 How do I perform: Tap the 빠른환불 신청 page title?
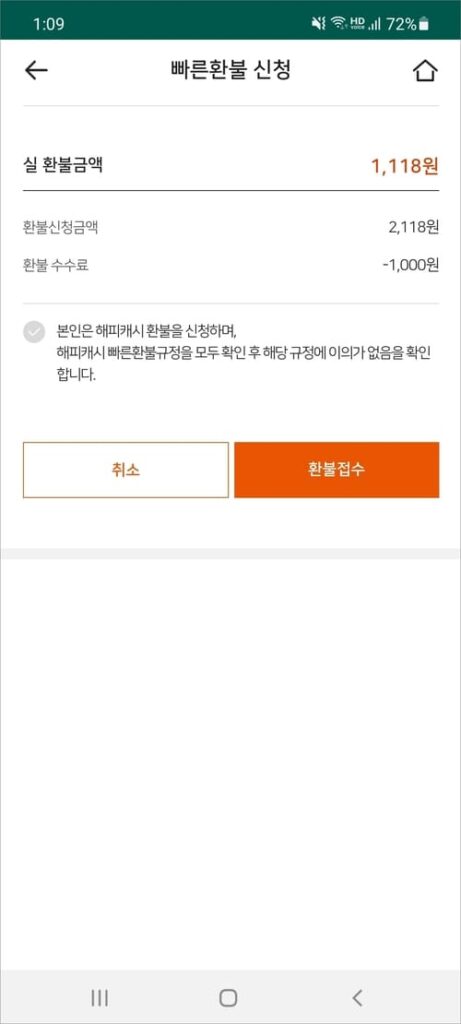(230, 71)
